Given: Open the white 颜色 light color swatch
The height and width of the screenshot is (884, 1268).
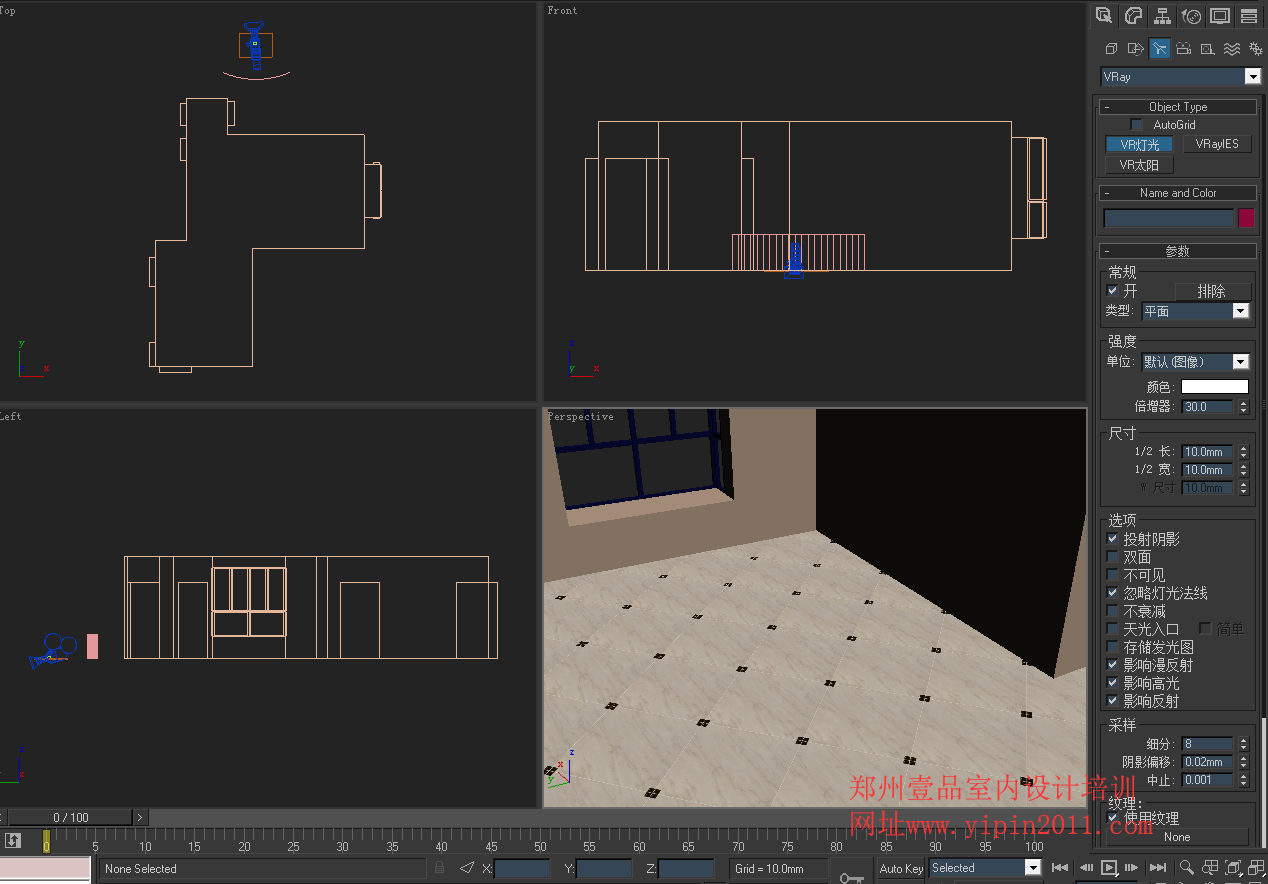Looking at the screenshot, I should 1214,387.
